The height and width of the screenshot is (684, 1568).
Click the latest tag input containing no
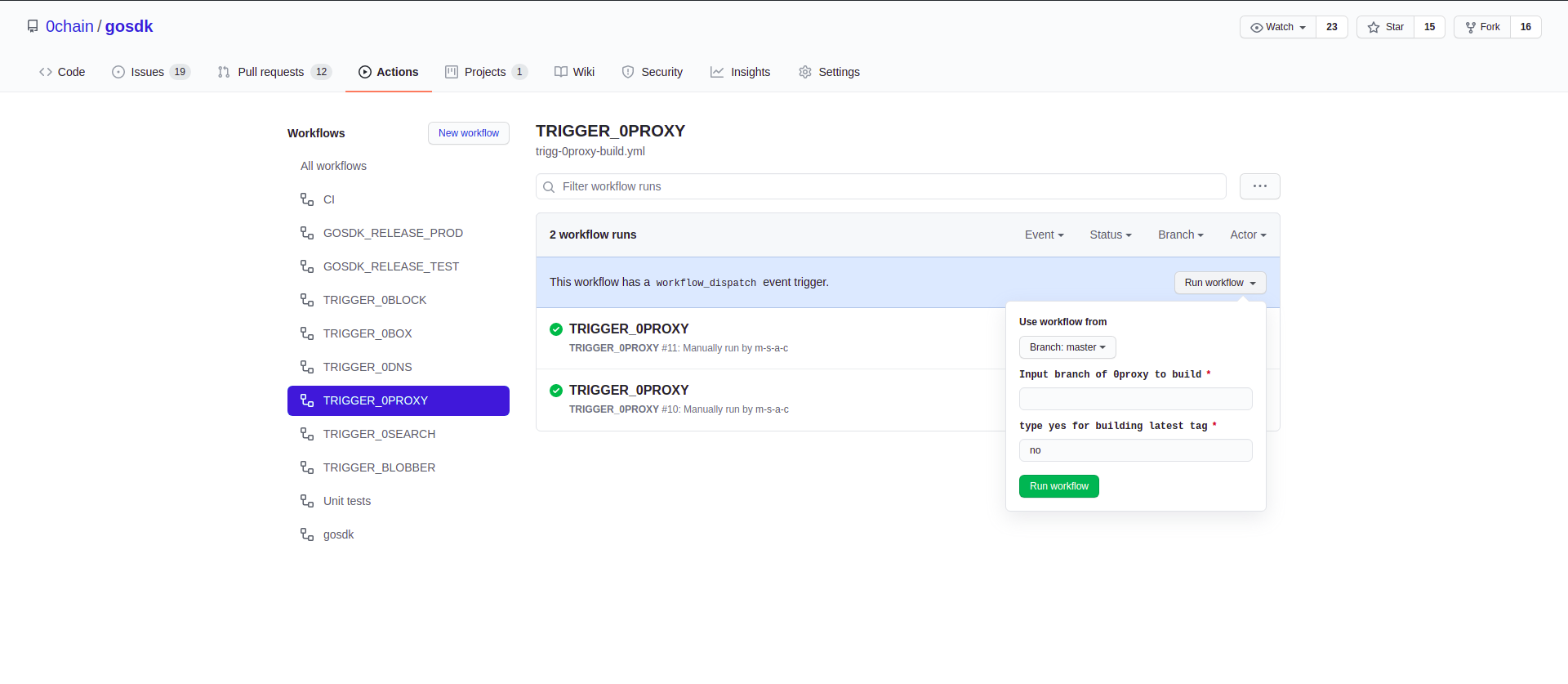[x=1136, y=450]
